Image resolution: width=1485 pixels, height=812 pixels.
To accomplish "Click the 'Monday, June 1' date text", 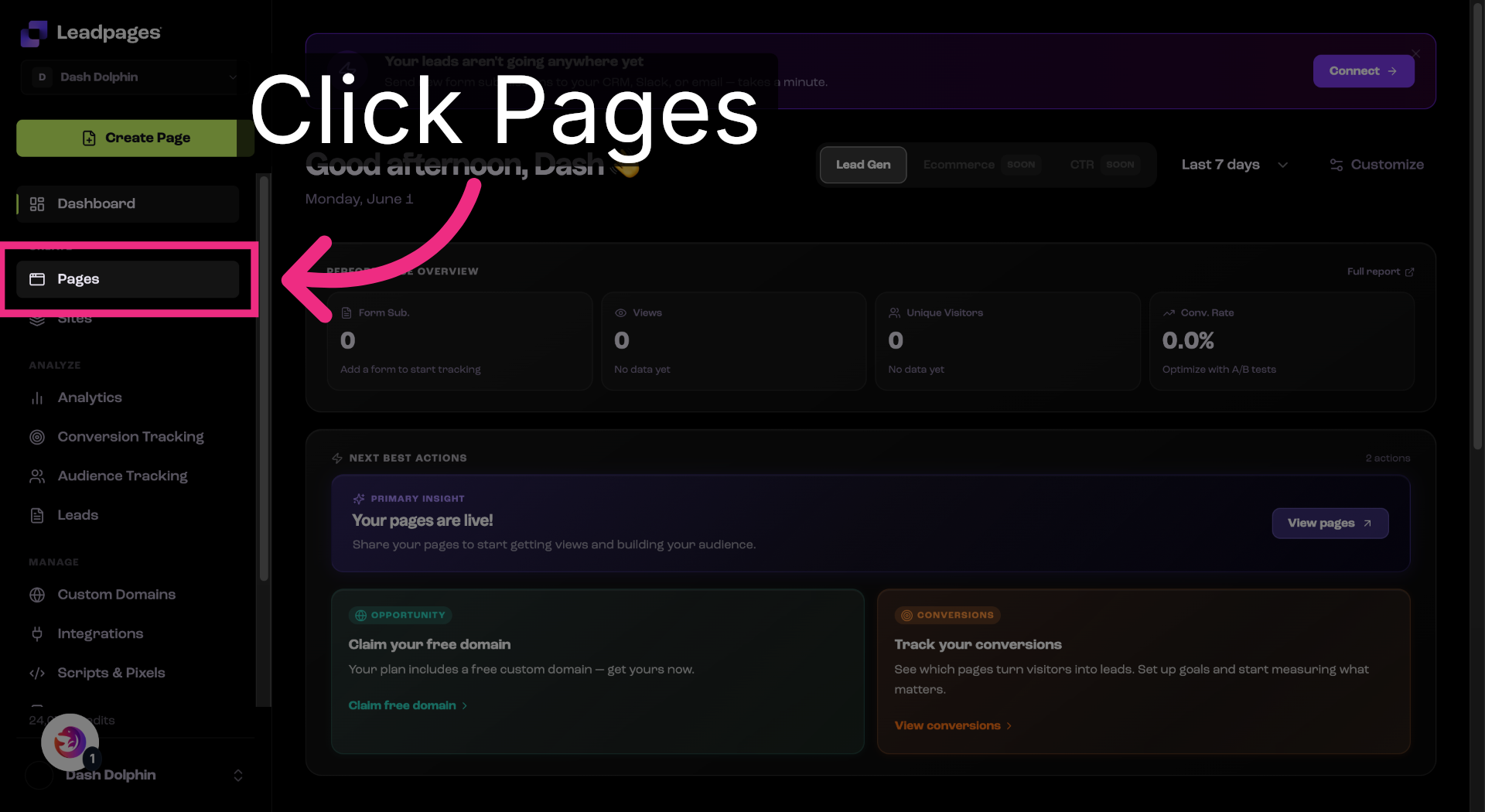I will point(359,200).
